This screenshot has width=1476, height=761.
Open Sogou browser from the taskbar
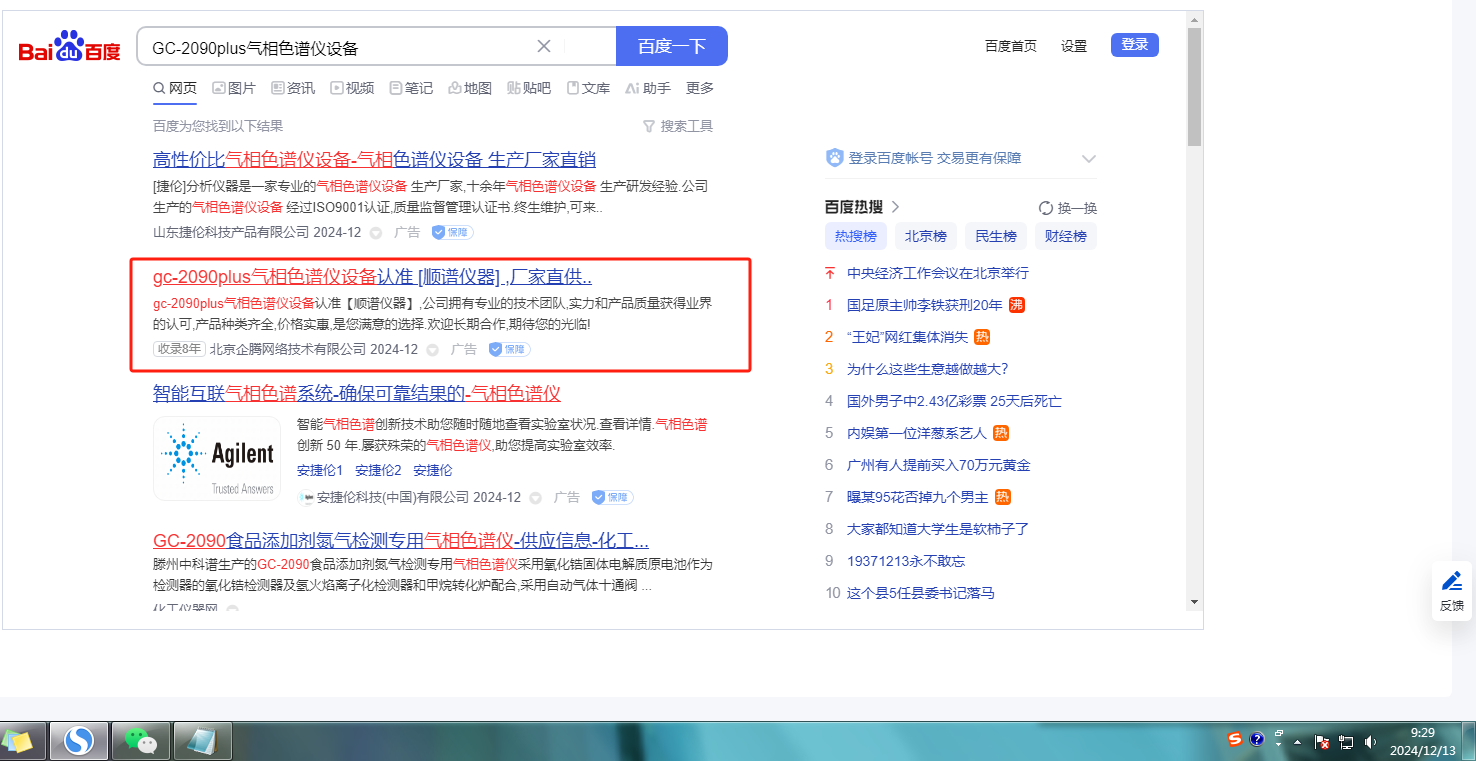78,741
